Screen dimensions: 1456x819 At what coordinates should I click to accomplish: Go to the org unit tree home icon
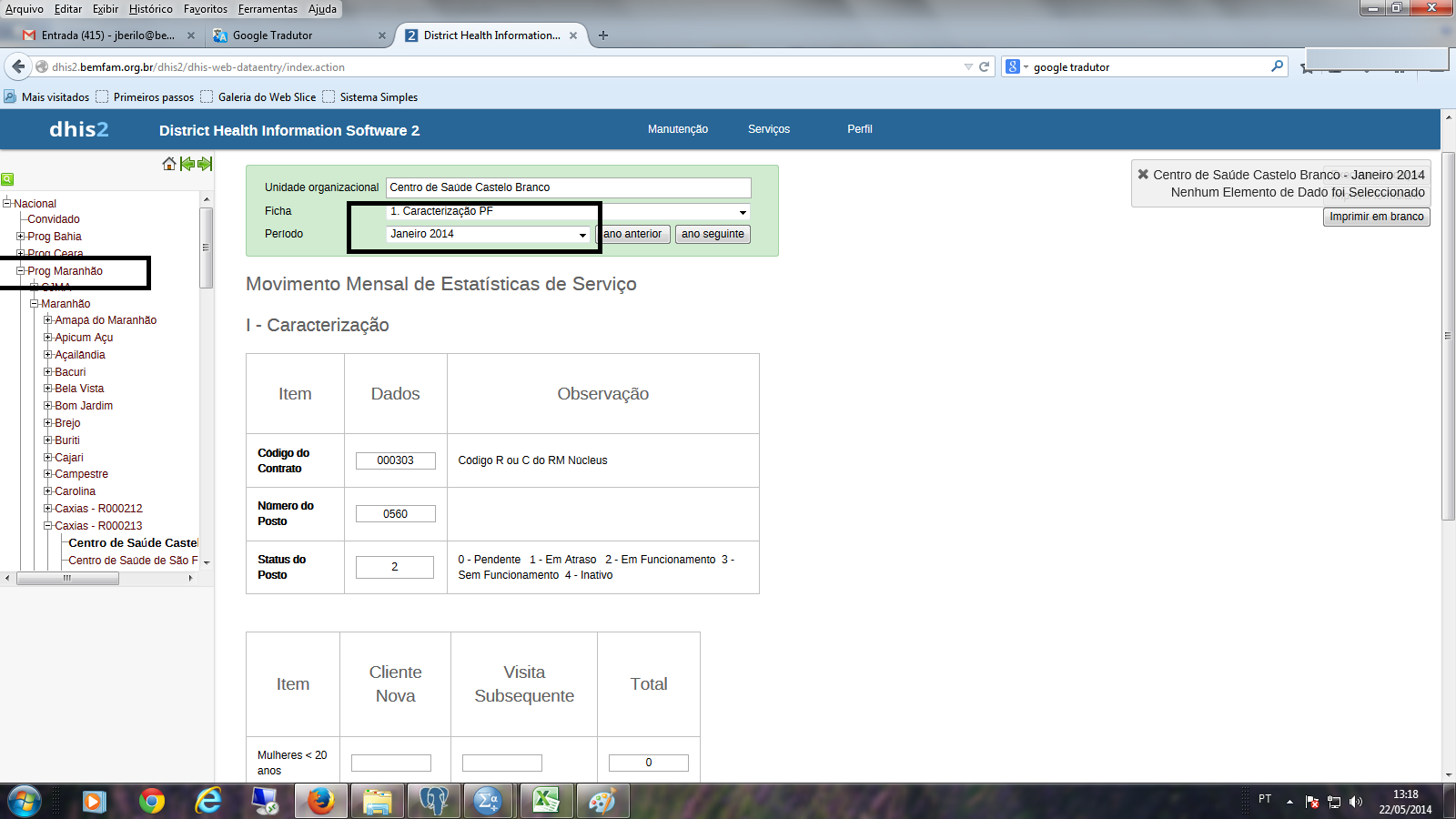(168, 164)
